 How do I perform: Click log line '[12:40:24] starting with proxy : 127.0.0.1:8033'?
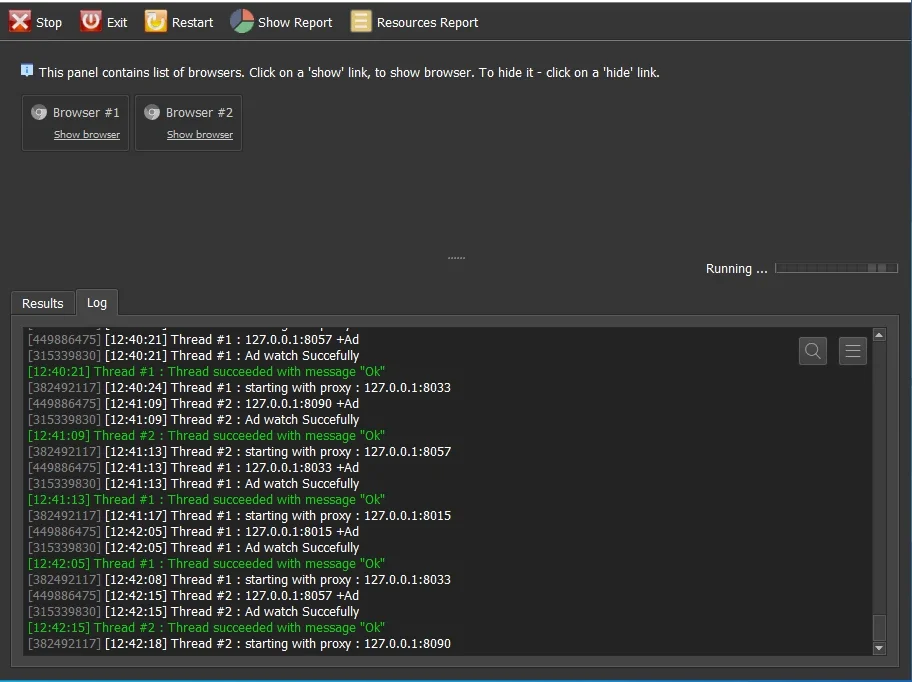[239, 388]
